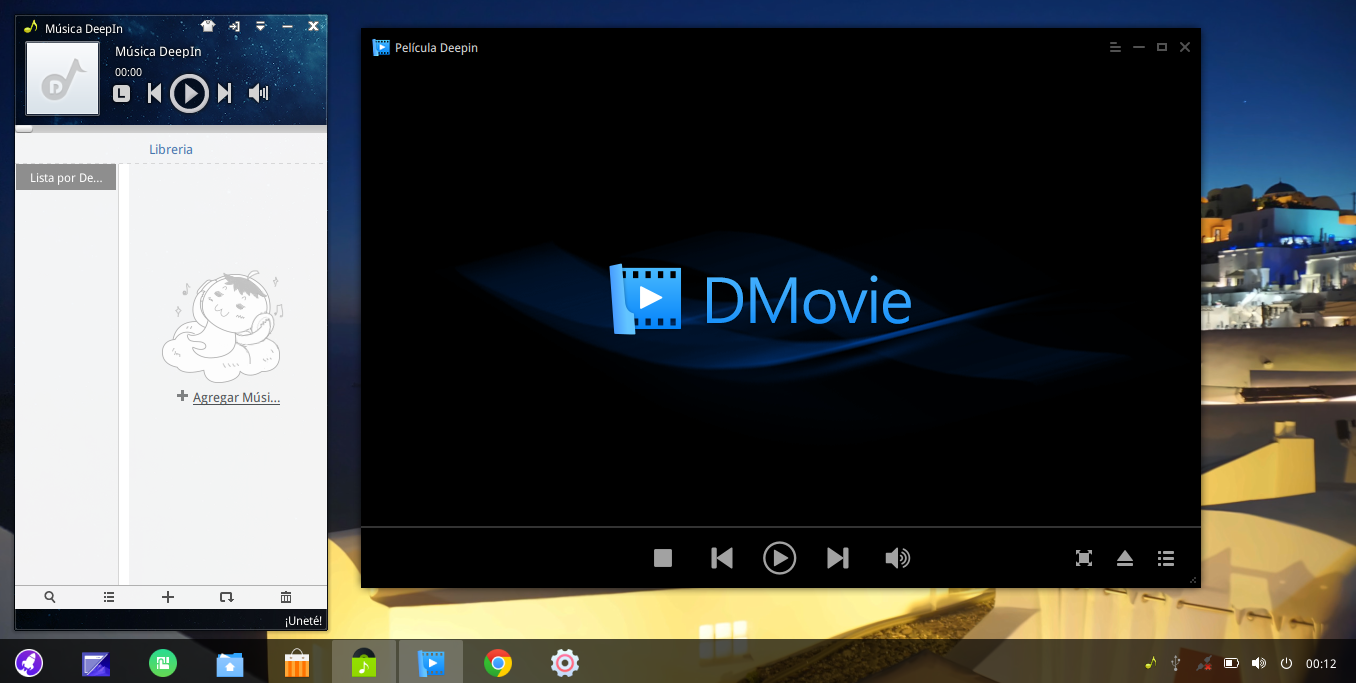Check the battery tray icon
Image resolution: width=1356 pixels, height=683 pixels.
click(1232, 663)
